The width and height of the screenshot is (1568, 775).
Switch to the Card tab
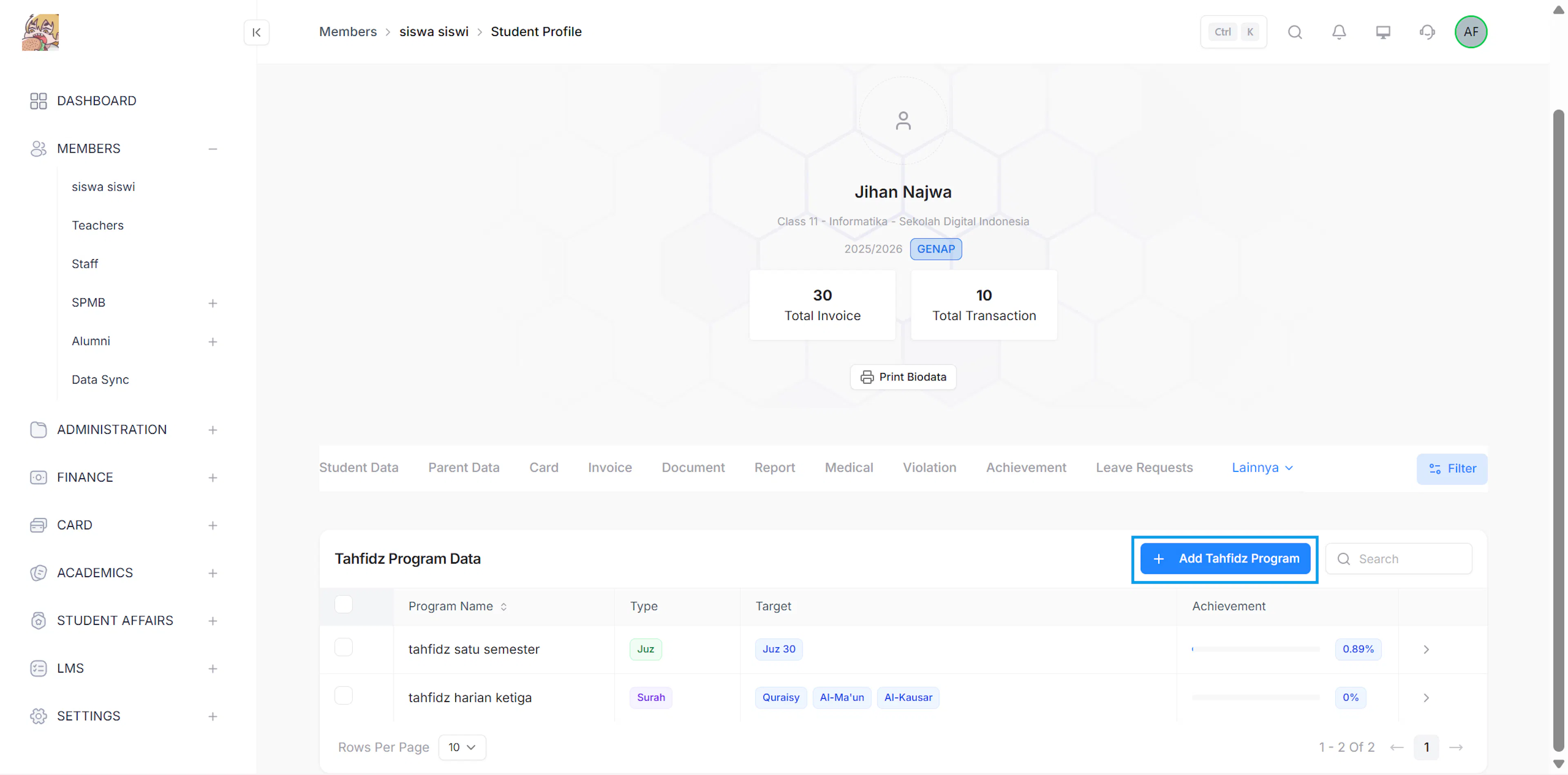[543, 468]
